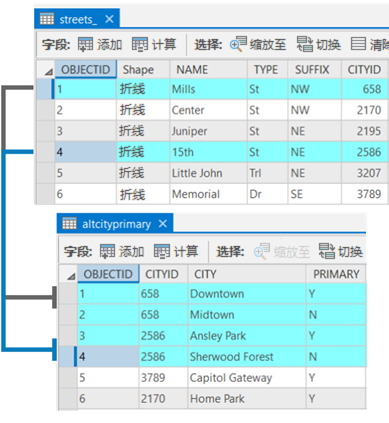Click CITYID 3789 cell in streets_ table
Viewport: 389px width, 423px height.
365,194
